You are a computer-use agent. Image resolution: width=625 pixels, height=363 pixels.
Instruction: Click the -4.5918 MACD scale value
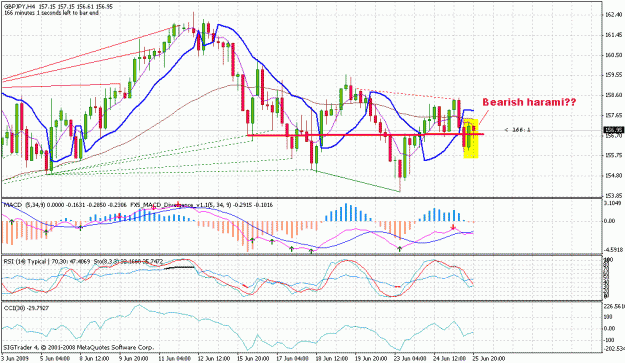pyautogui.click(x=613, y=250)
